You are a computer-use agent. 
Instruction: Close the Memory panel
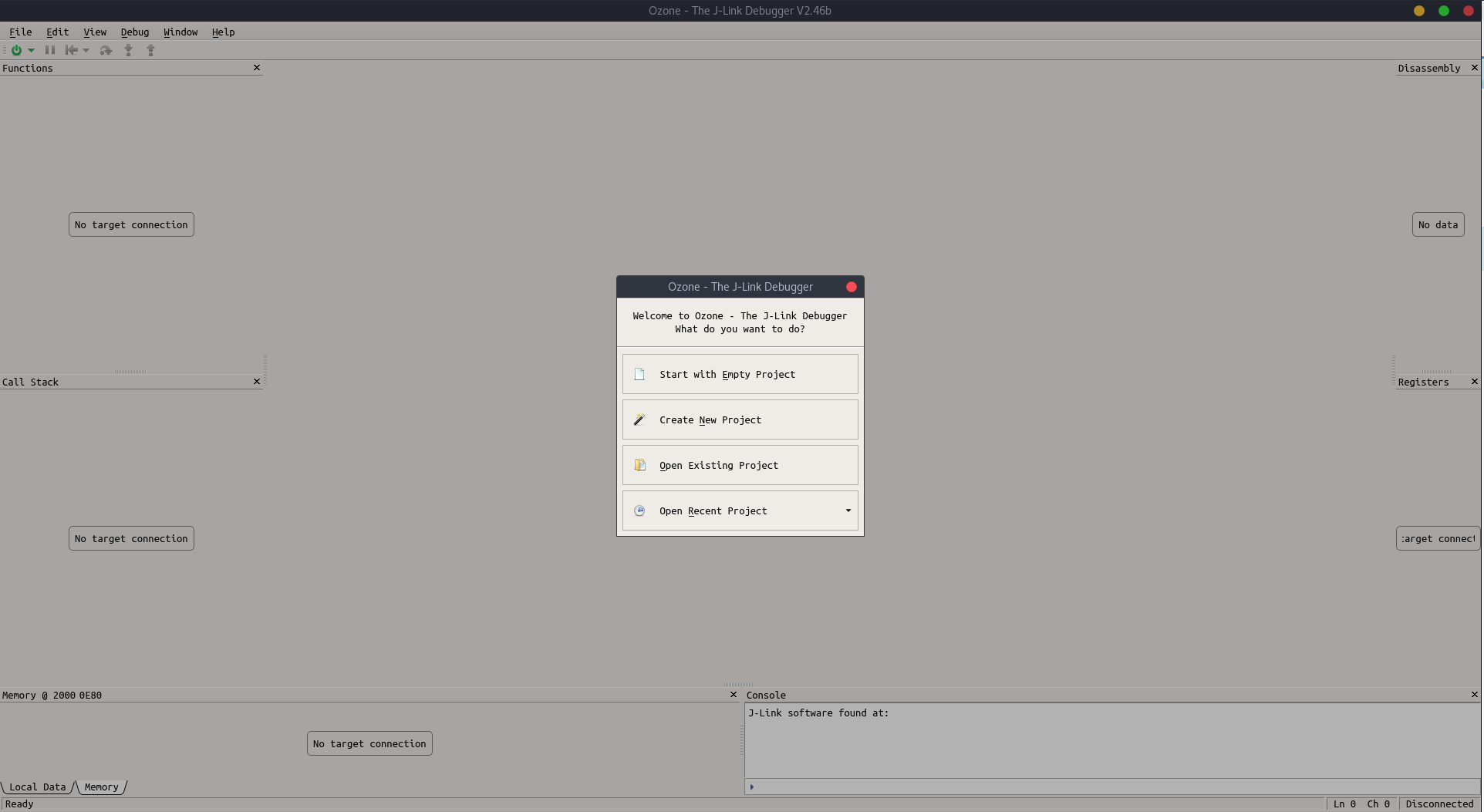tap(734, 695)
